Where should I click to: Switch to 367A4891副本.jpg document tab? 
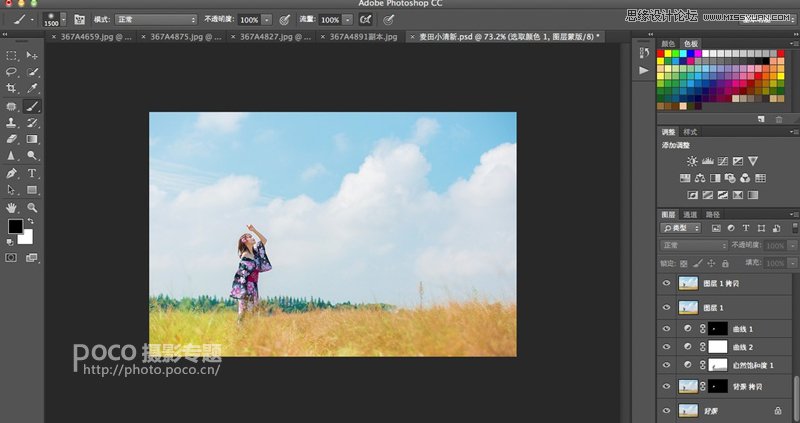tap(363, 37)
